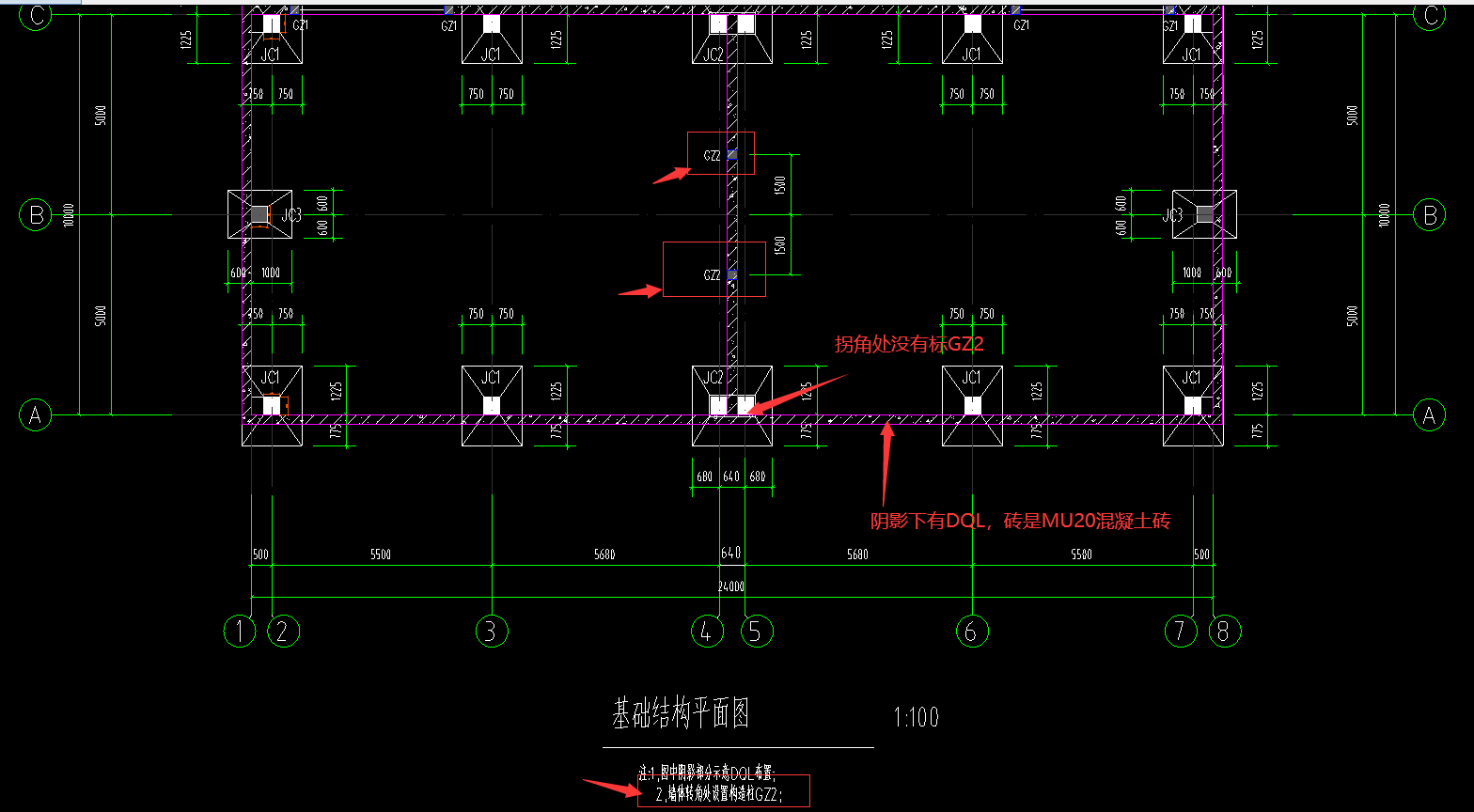Click axis bubble number 3

click(x=492, y=631)
